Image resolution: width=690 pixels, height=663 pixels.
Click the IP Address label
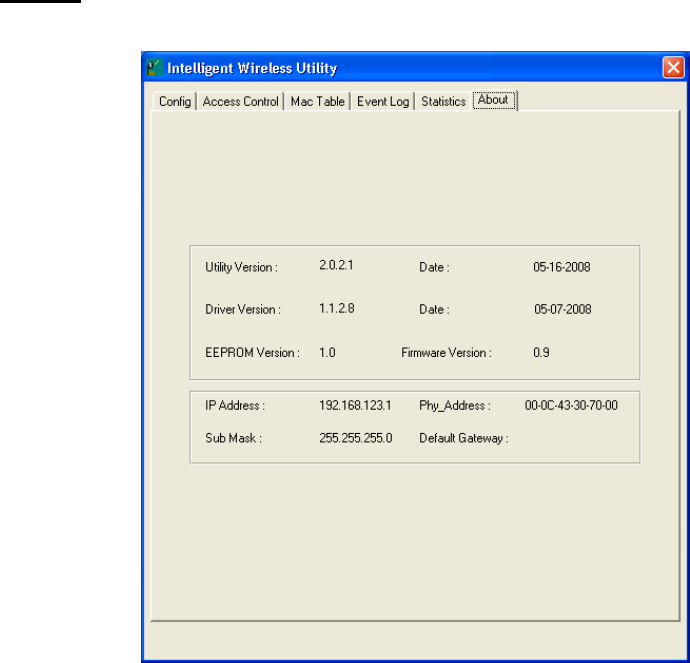click(235, 405)
